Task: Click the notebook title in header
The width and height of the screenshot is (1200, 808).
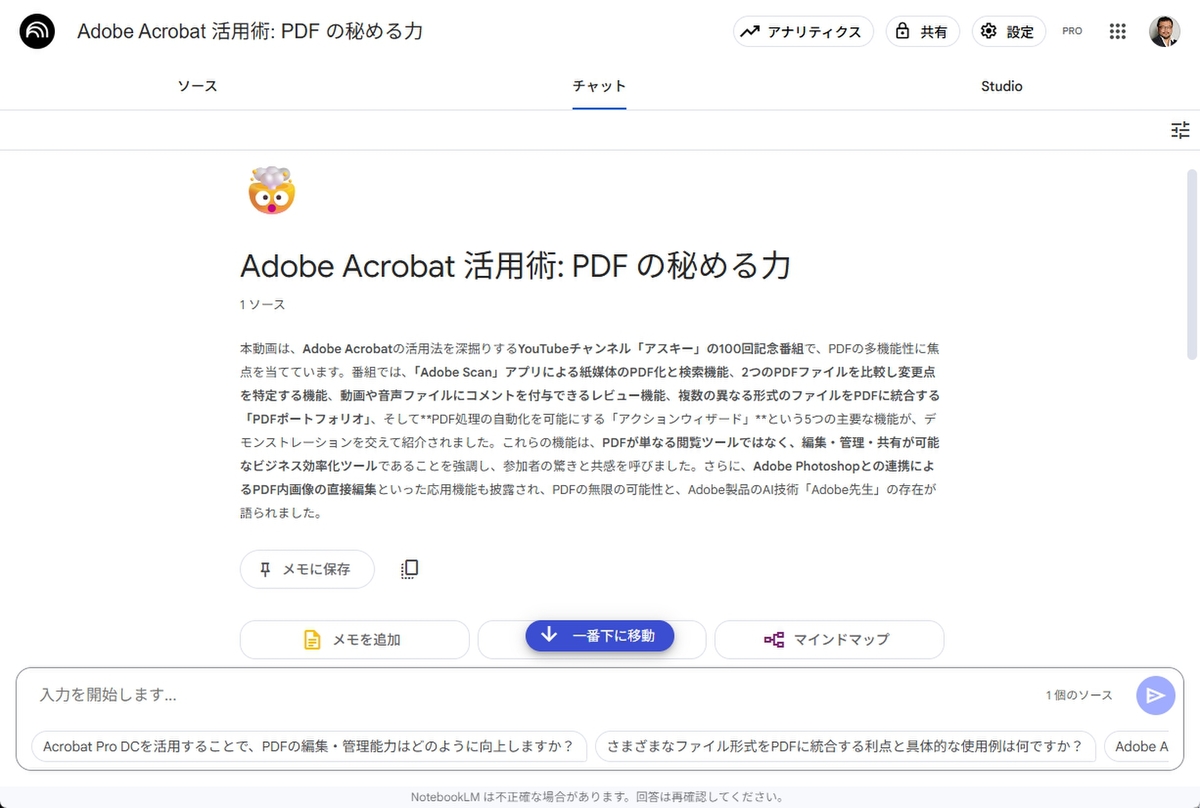Action: tap(250, 31)
